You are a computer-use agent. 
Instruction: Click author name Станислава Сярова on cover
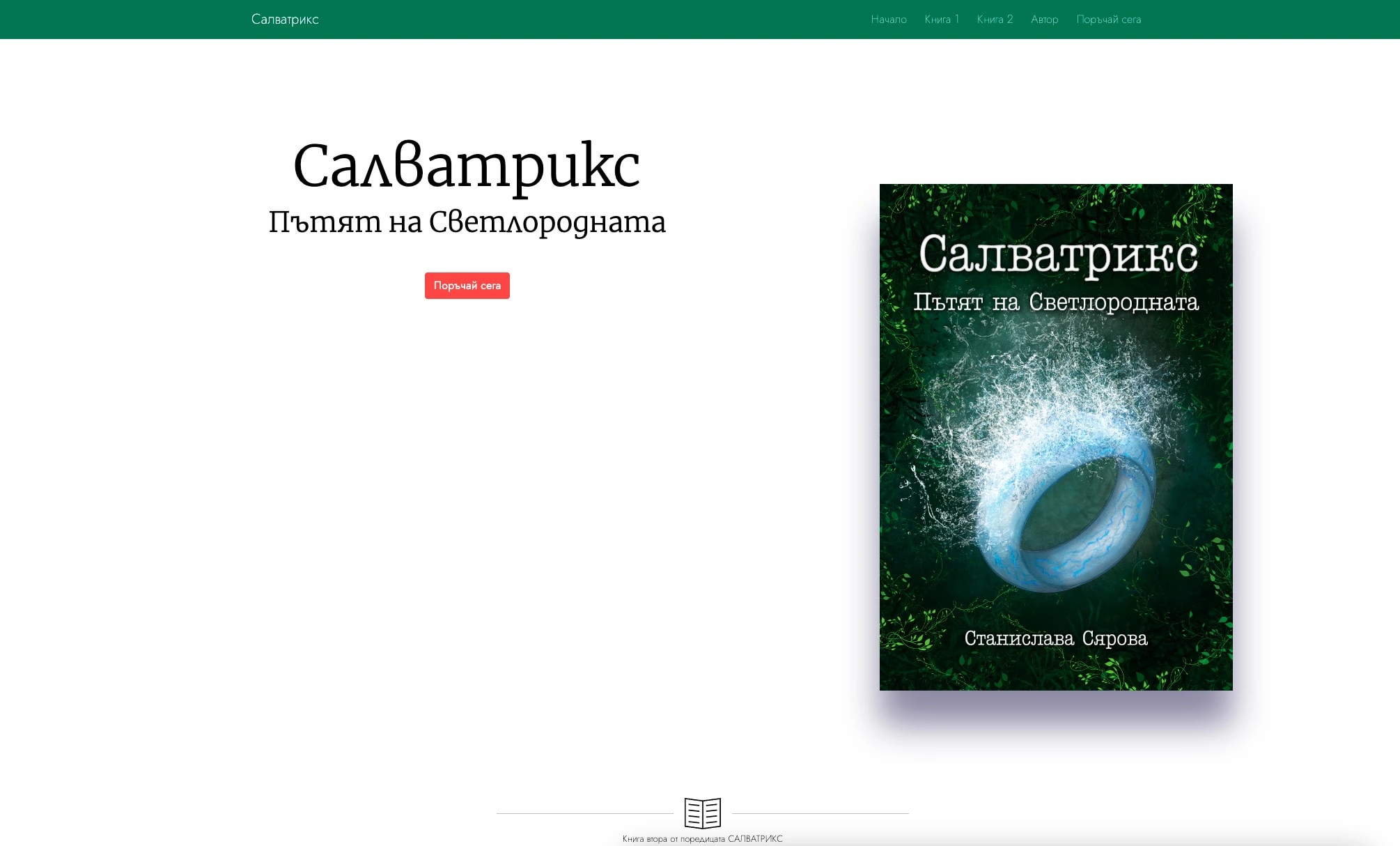[1055, 638]
